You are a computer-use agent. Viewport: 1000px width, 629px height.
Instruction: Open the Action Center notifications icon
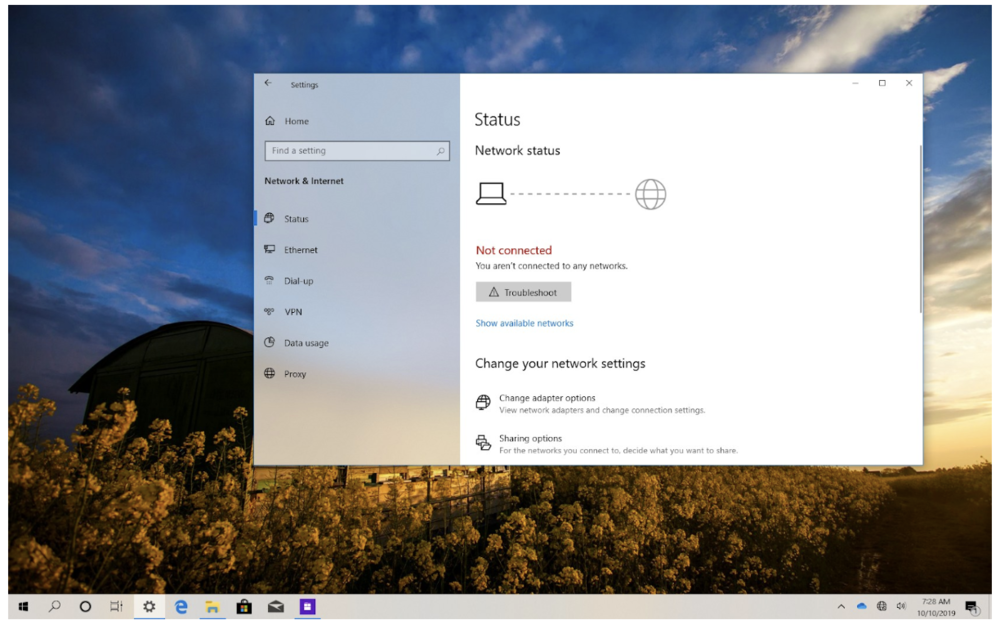pyautogui.click(x=972, y=607)
